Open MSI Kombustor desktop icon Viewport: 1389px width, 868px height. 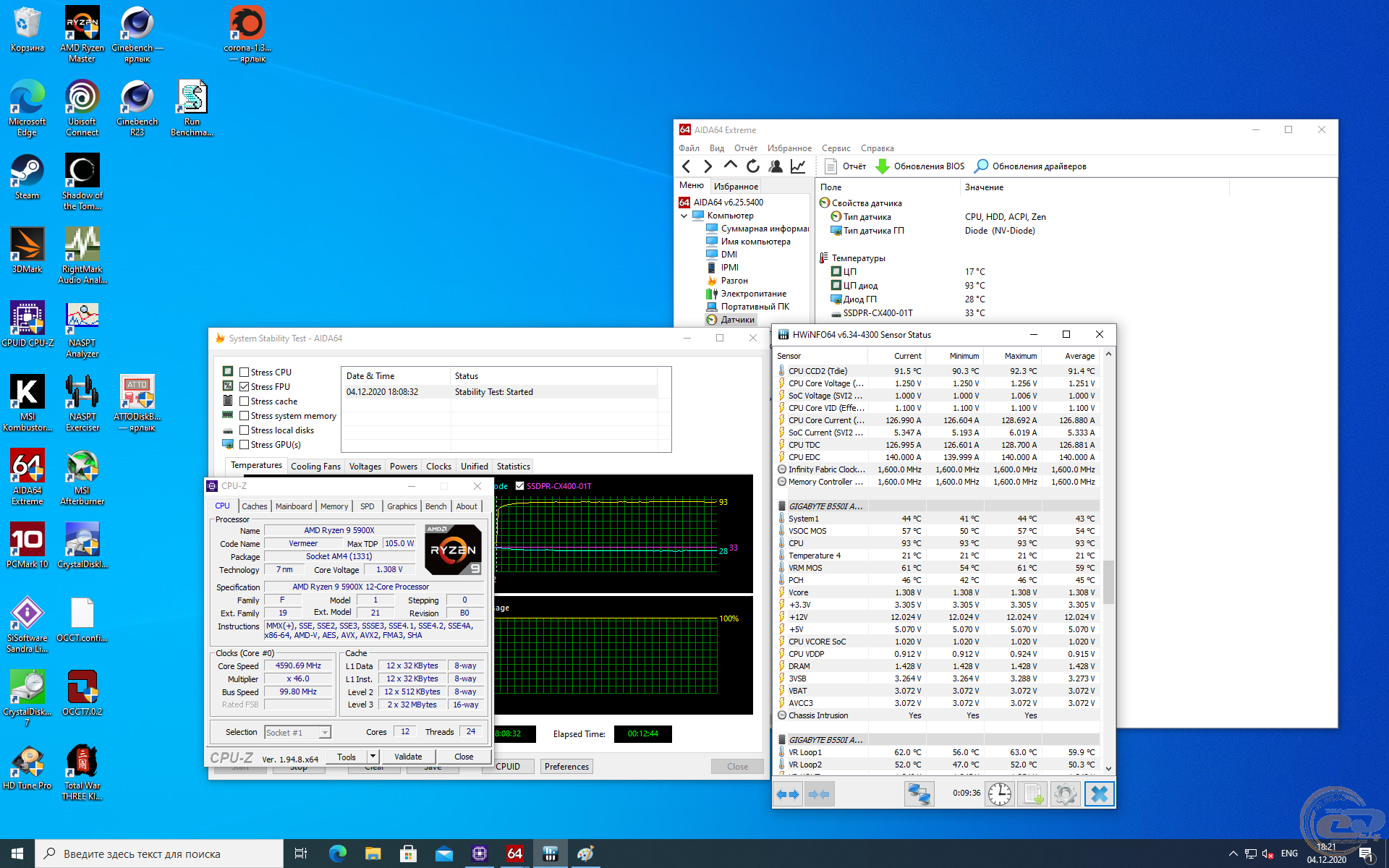(x=27, y=403)
